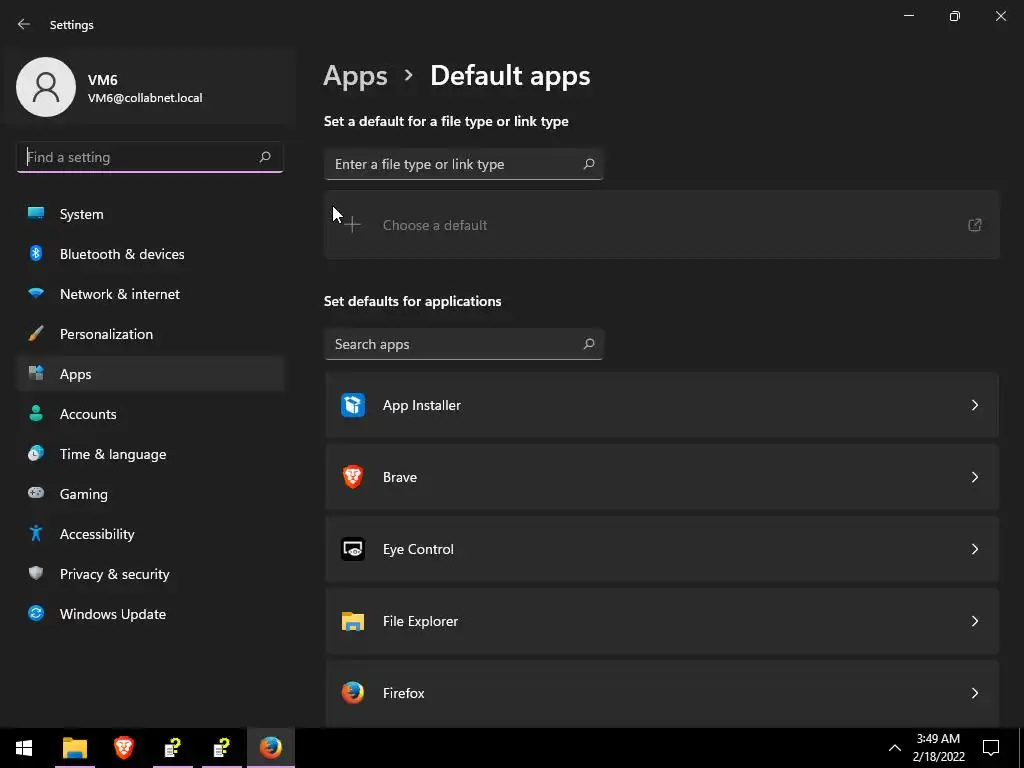1024x768 pixels.
Task: Expand Eye Control defaults chevron
Action: [x=974, y=549]
